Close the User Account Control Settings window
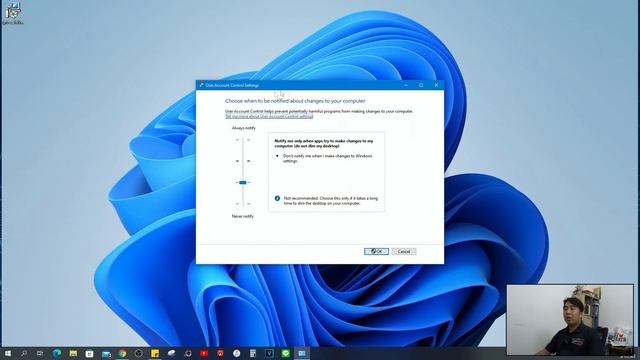Image resolution: width=640 pixels, height=360 pixels. click(x=436, y=85)
